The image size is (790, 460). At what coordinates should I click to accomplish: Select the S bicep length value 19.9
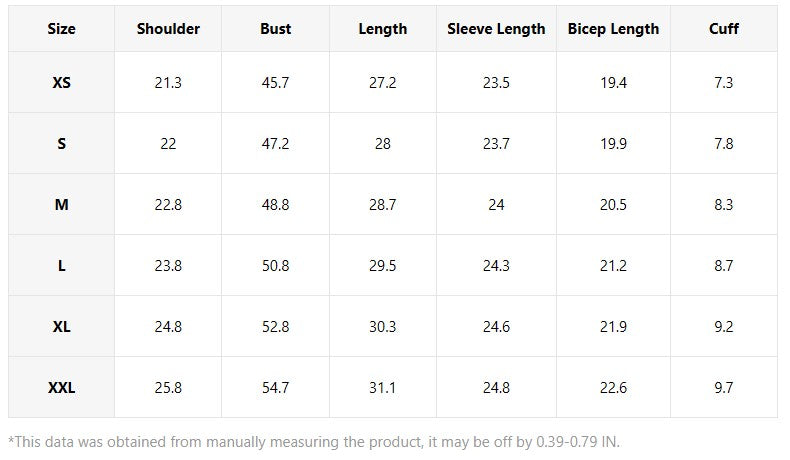(x=613, y=144)
